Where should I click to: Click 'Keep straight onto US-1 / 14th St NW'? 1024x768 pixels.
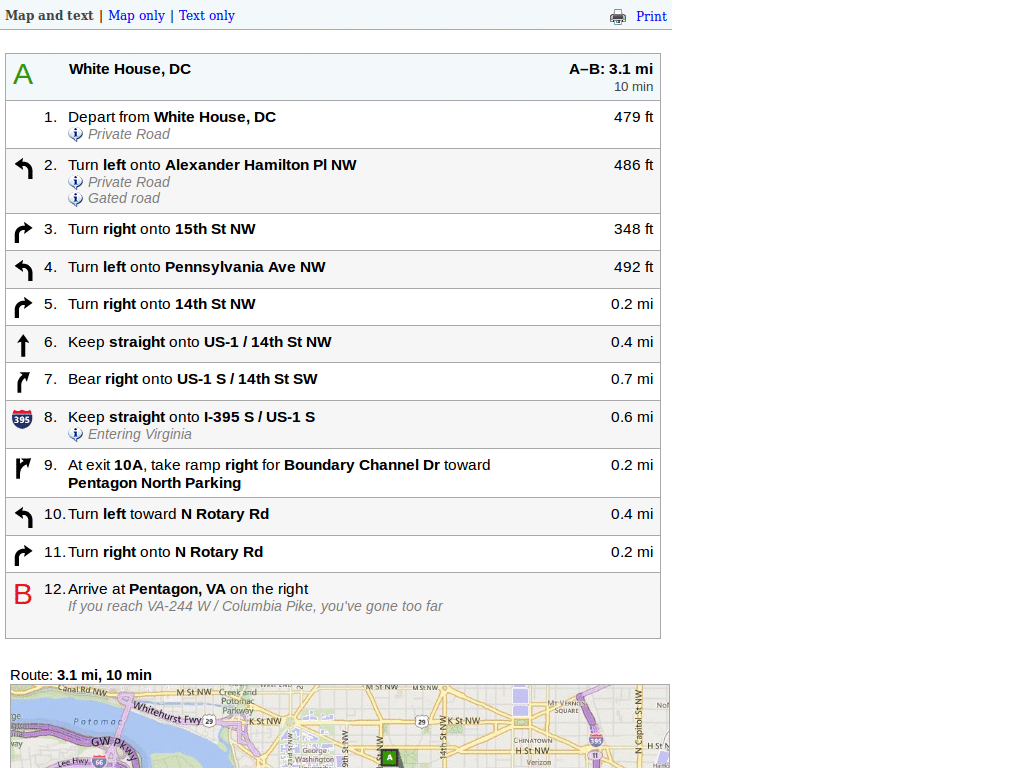click(199, 342)
